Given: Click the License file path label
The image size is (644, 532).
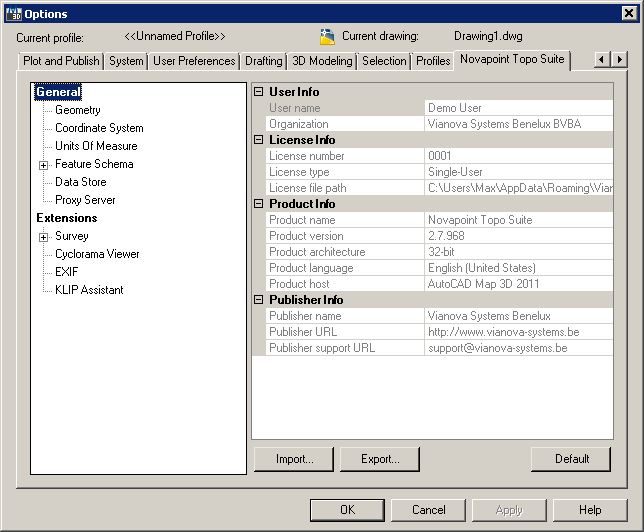Looking at the screenshot, I should [x=308, y=188].
